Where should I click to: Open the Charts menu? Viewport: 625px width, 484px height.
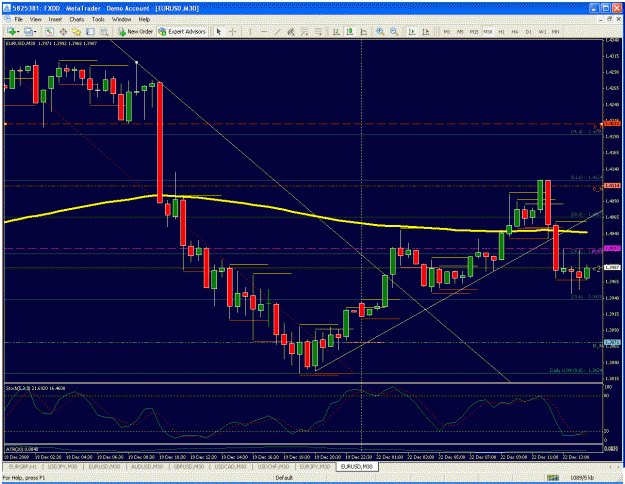pyautogui.click(x=77, y=19)
